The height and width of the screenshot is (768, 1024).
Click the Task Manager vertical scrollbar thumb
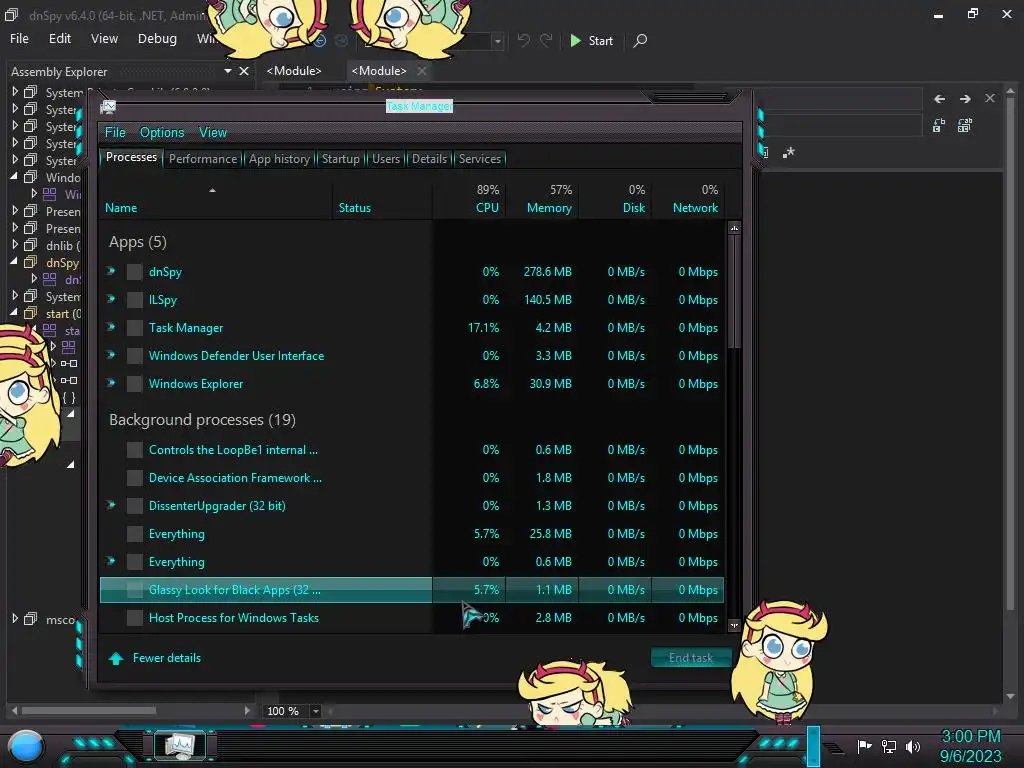coord(734,290)
